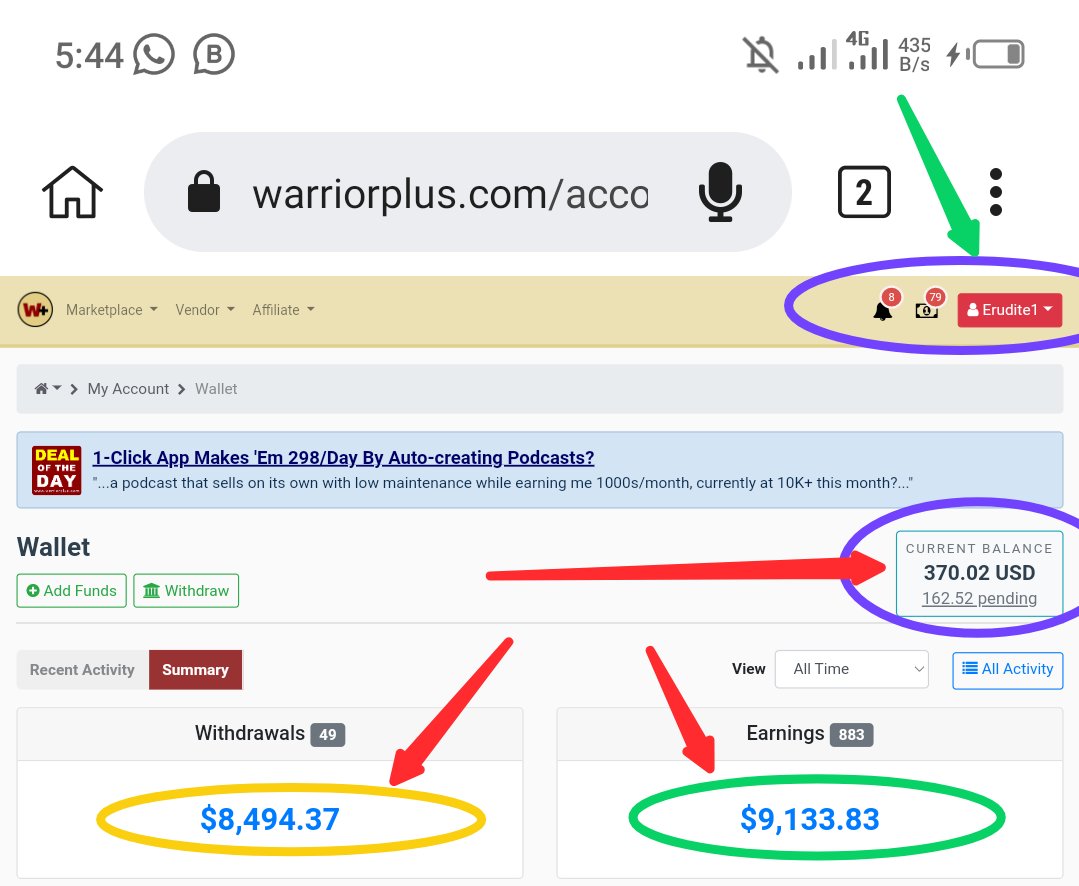This screenshot has height=886, width=1079.
Task: Tap the padlock site security icon
Action: tap(204, 192)
